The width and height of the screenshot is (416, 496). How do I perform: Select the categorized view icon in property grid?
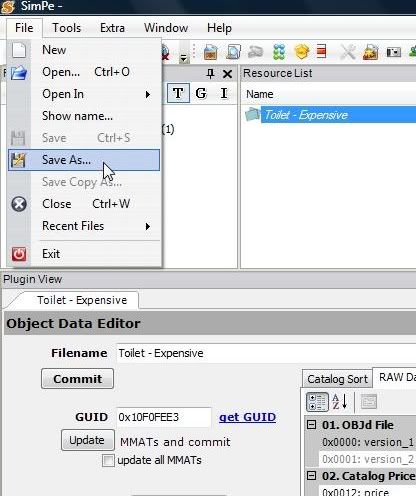(x=317, y=402)
